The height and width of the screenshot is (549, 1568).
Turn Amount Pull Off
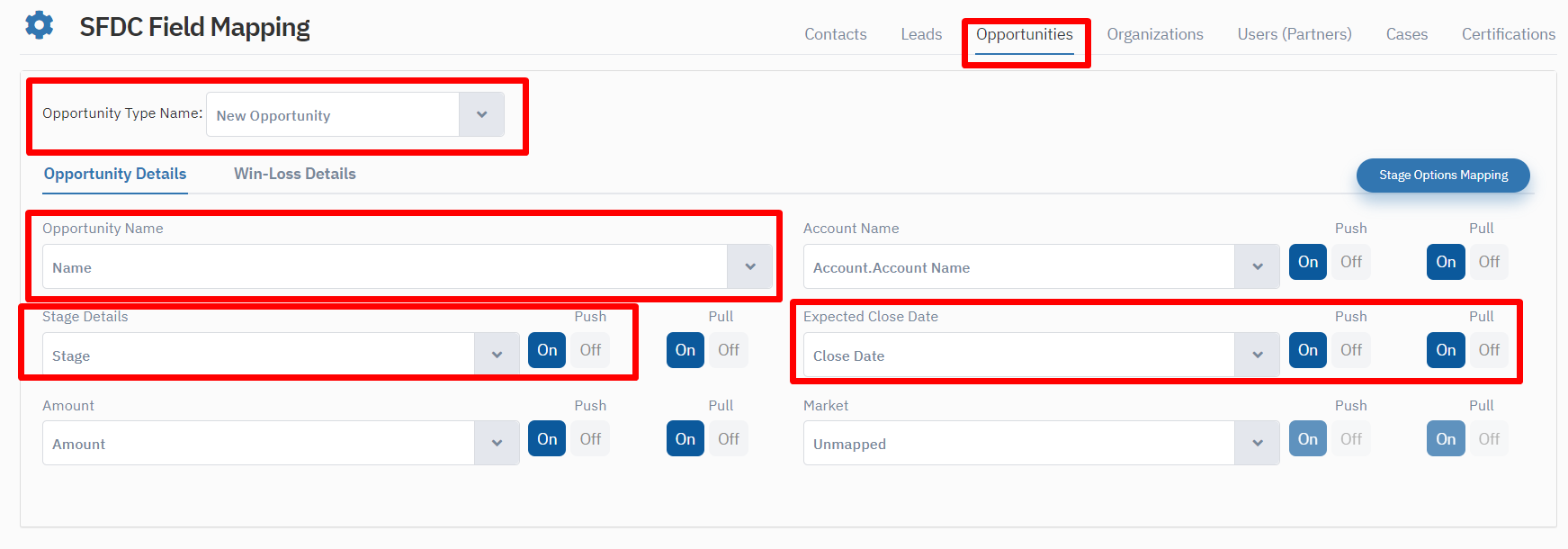pos(729,439)
